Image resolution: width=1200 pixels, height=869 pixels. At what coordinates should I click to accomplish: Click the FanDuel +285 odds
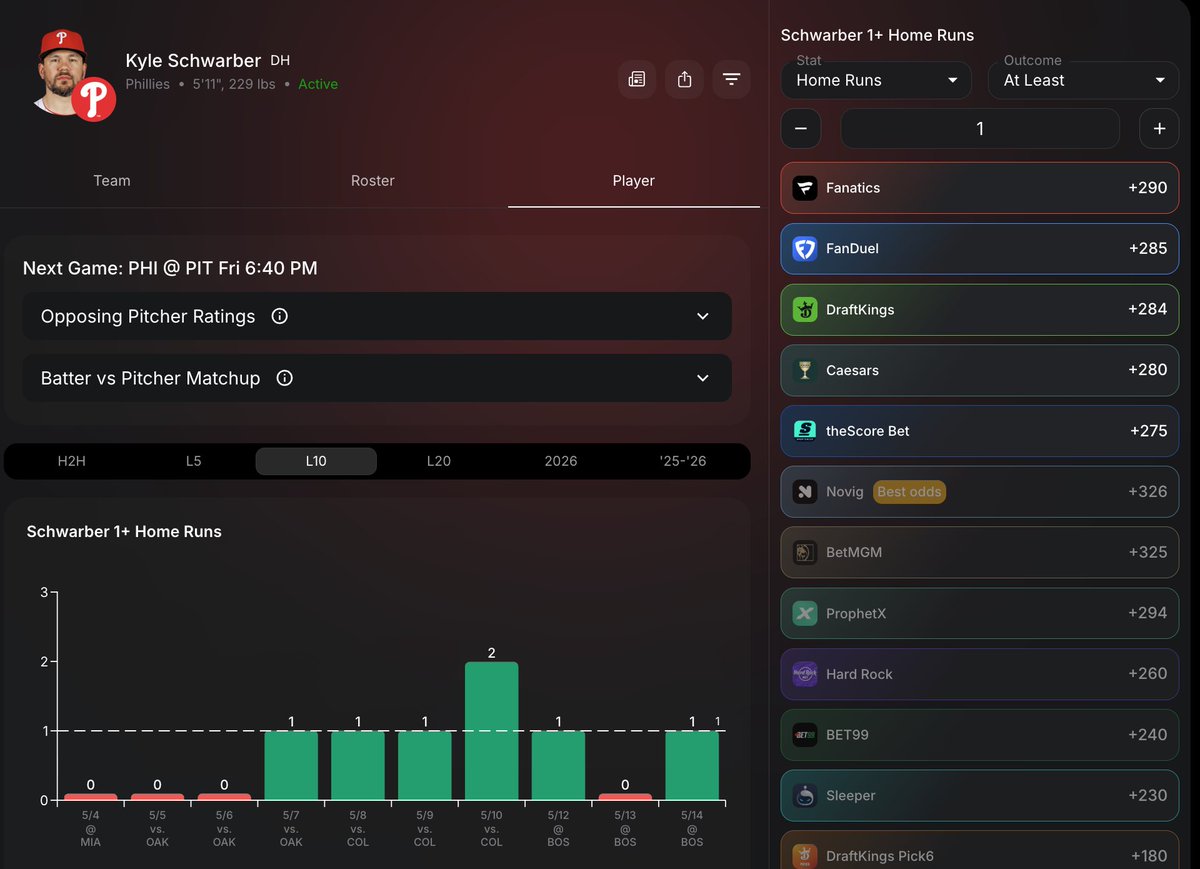(x=1148, y=249)
